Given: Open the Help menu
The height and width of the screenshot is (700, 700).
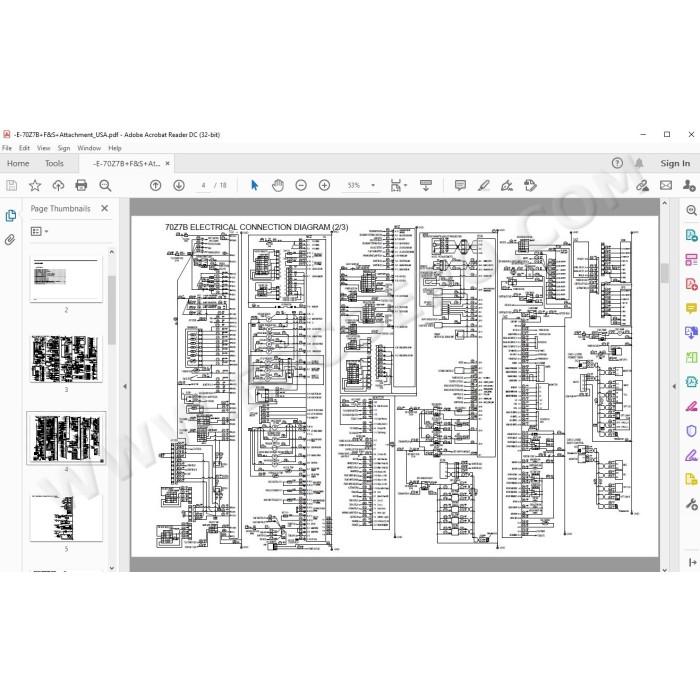Looking at the screenshot, I should click(x=115, y=148).
